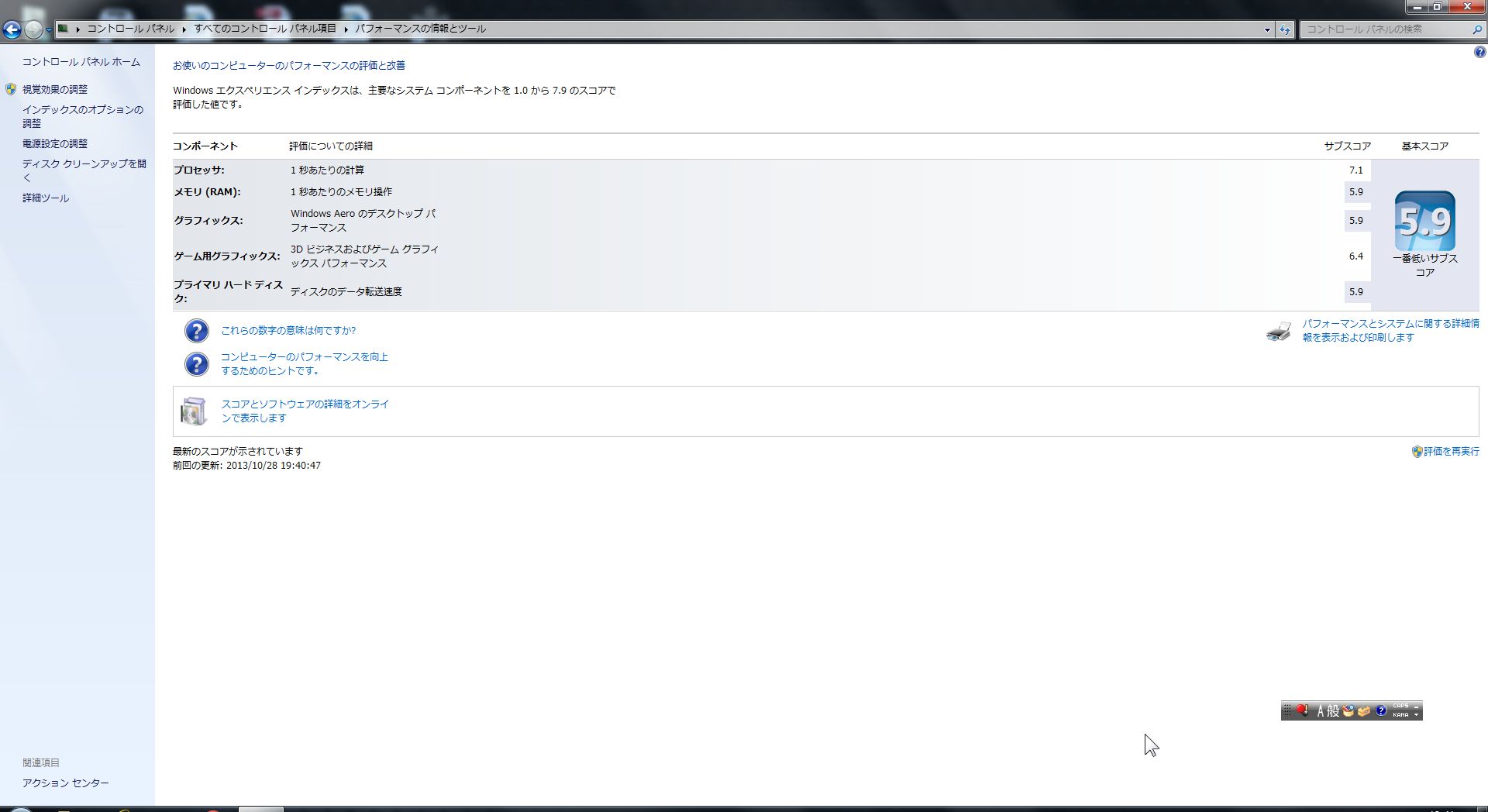Open 電源設定の調整 link

[x=55, y=143]
